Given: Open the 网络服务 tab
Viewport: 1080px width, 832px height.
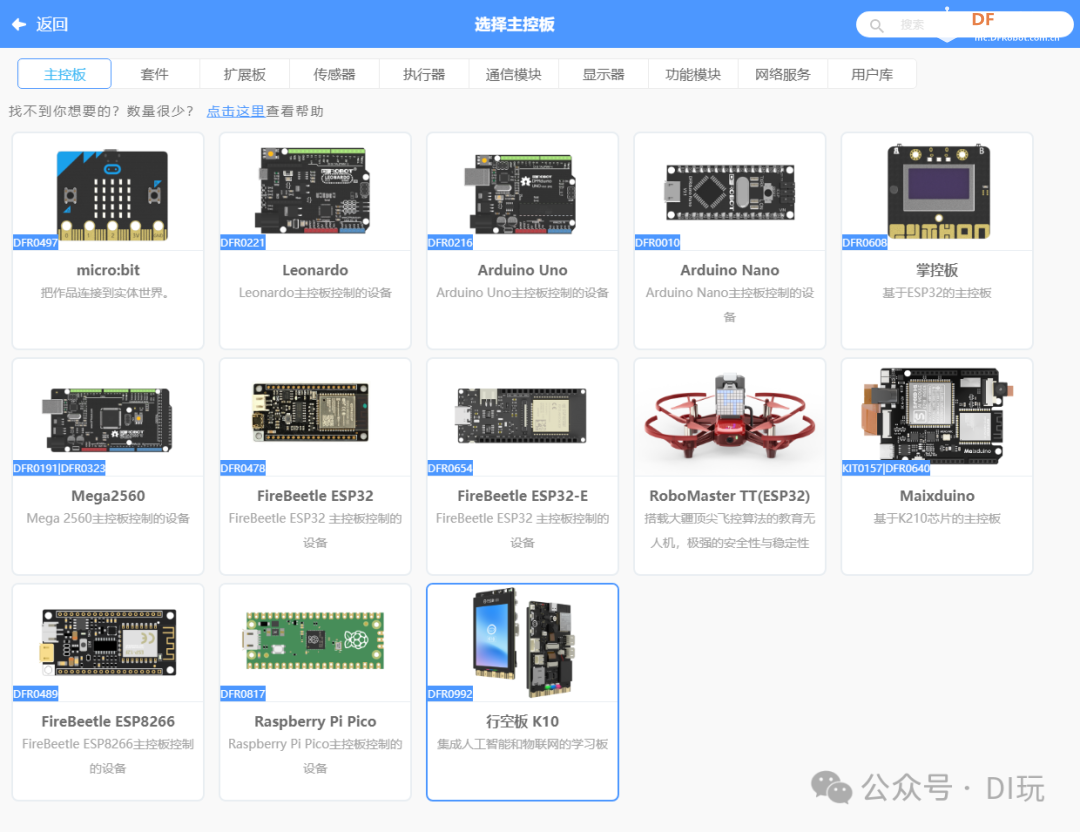Looking at the screenshot, I should point(782,74).
